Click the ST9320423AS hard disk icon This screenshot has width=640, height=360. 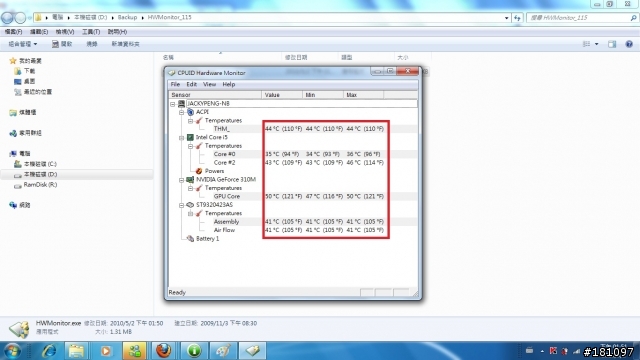coord(190,205)
